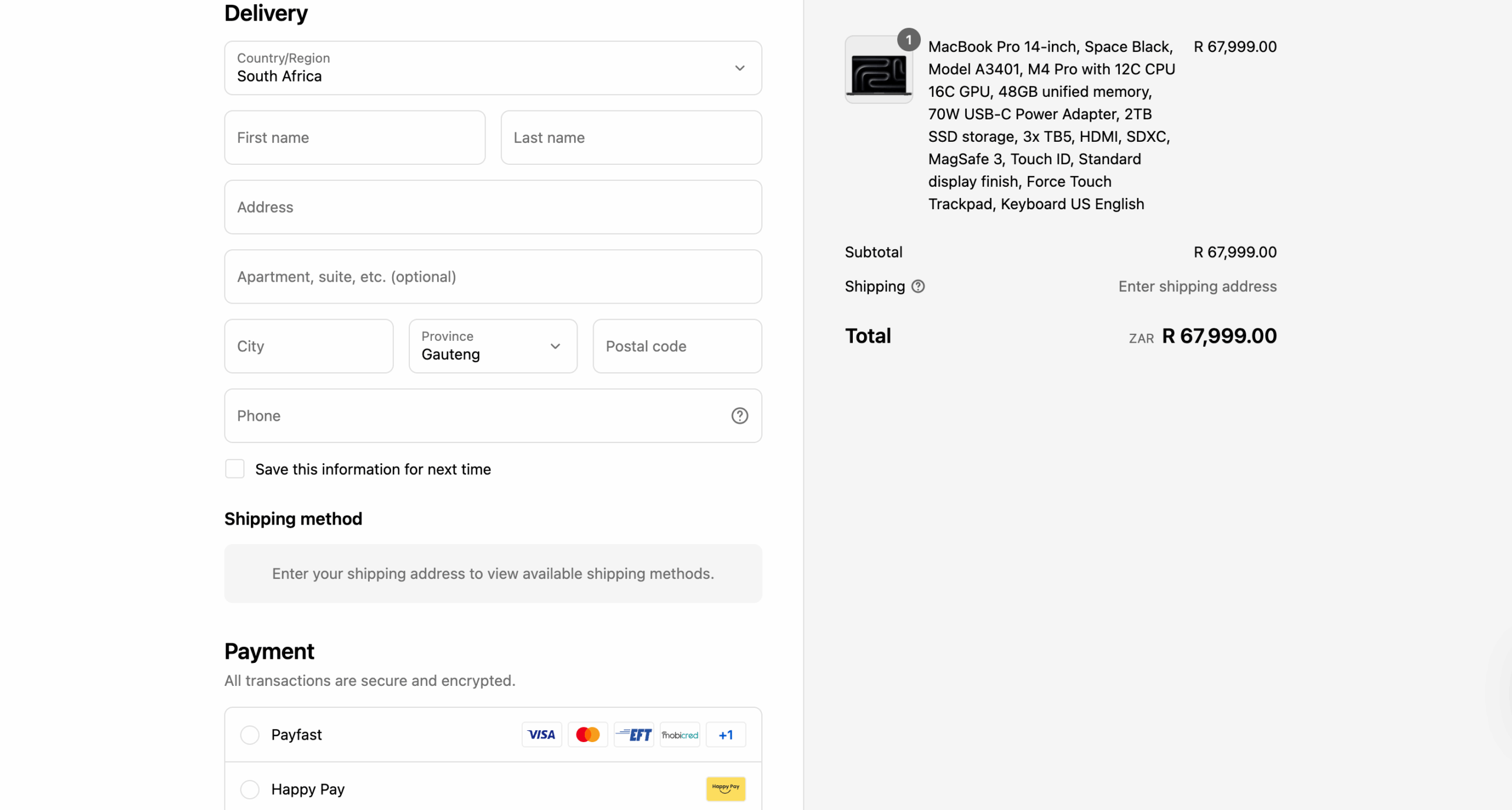1512x810 pixels.
Task: Expand the Province dropdown set to Gauteng
Action: tap(493, 346)
